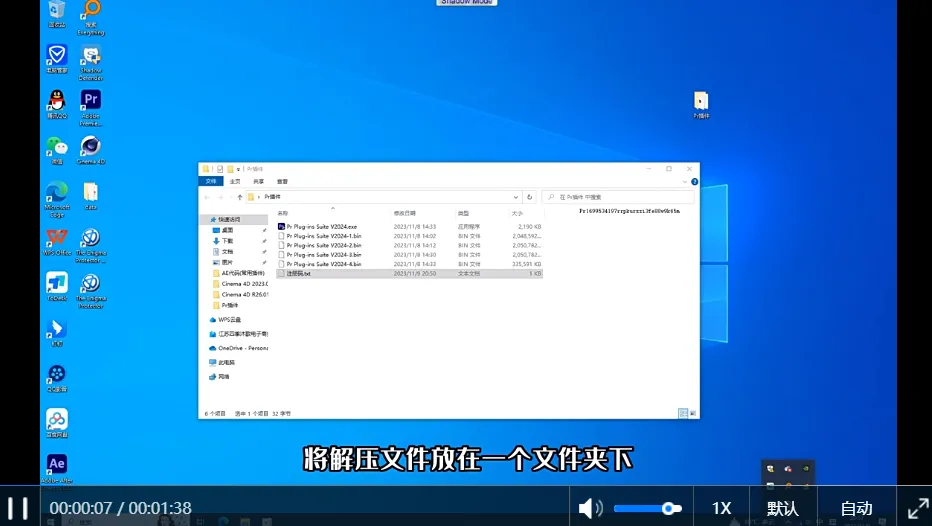932x526 pixels.
Task: Open 桌面 in the navigation pane
Action: [x=227, y=230]
